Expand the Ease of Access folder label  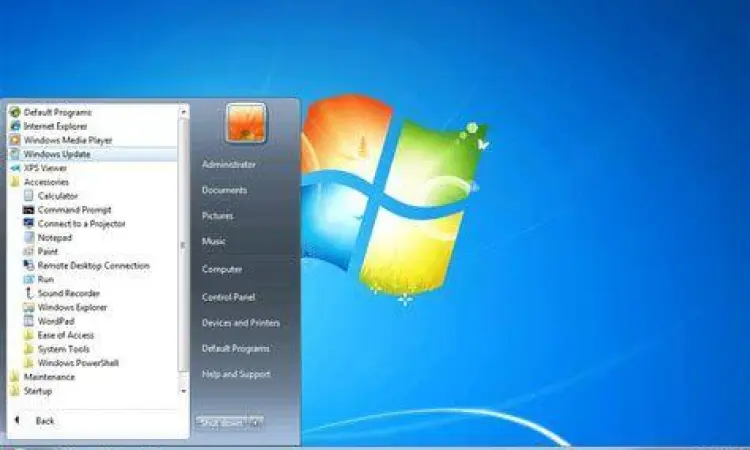point(66,335)
